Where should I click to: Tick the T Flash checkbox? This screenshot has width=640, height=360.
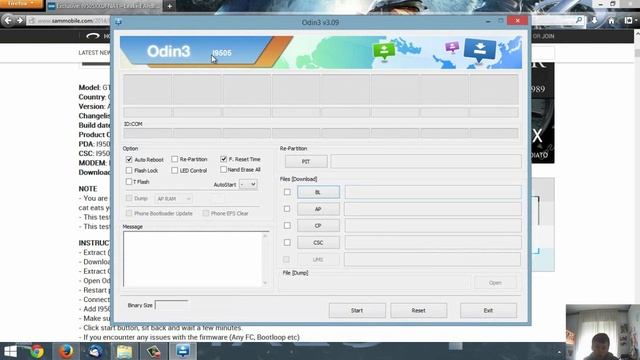click(x=129, y=182)
